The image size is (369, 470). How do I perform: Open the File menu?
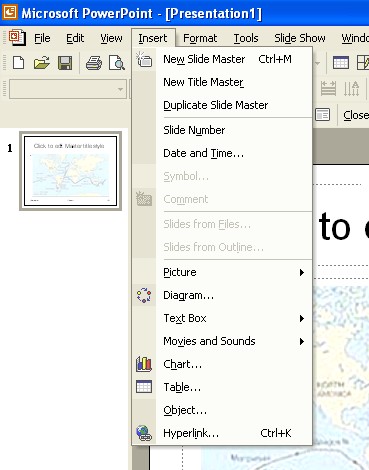tap(42, 38)
